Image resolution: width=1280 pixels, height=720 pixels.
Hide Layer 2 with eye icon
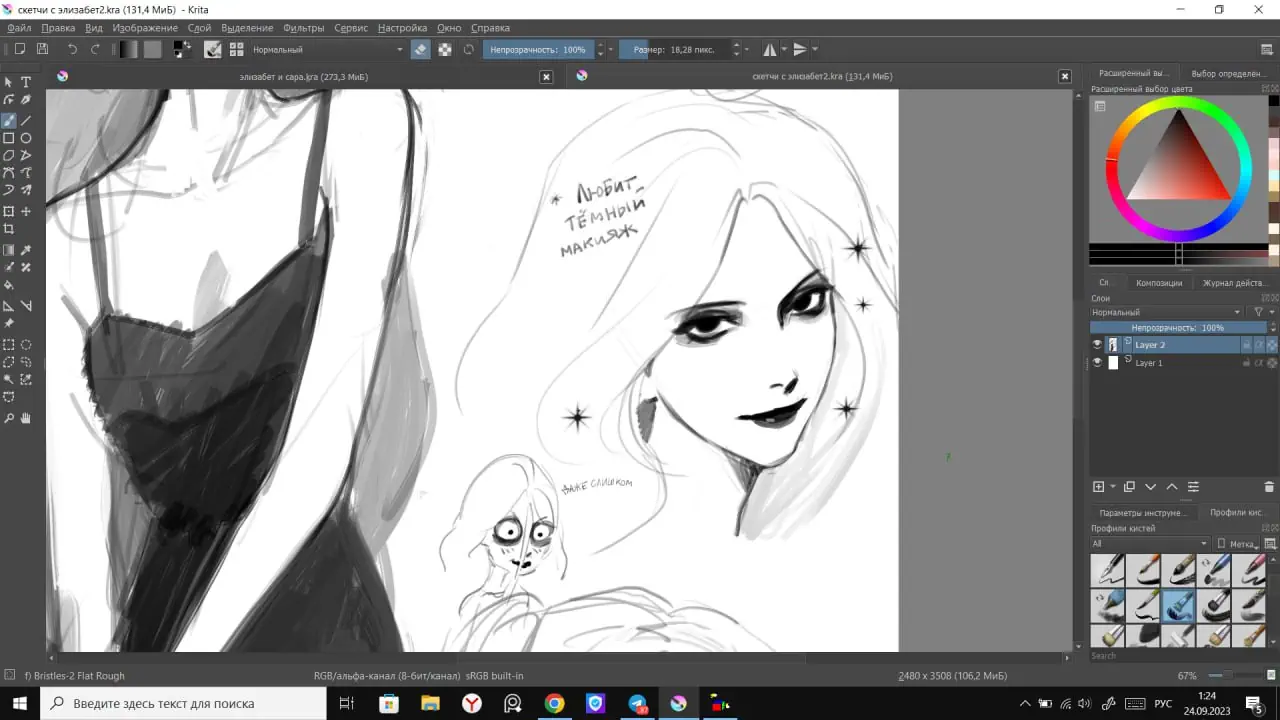point(1097,345)
